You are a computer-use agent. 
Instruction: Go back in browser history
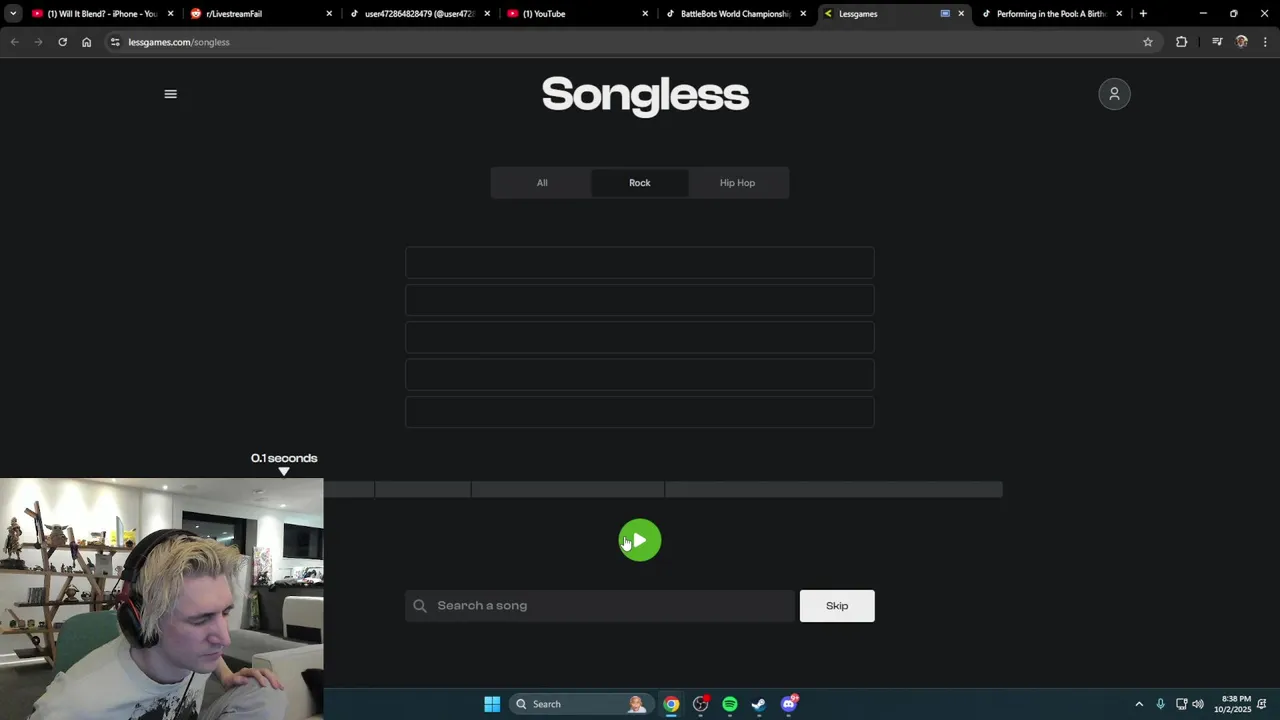point(14,42)
